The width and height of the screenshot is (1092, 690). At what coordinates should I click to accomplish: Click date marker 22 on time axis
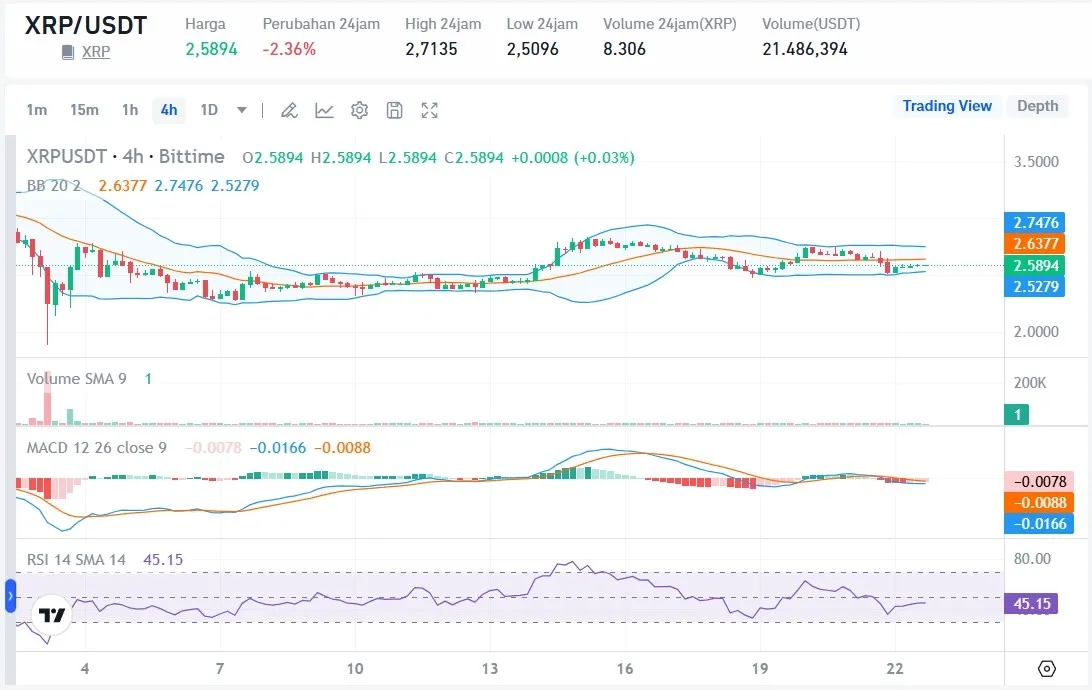(x=895, y=669)
